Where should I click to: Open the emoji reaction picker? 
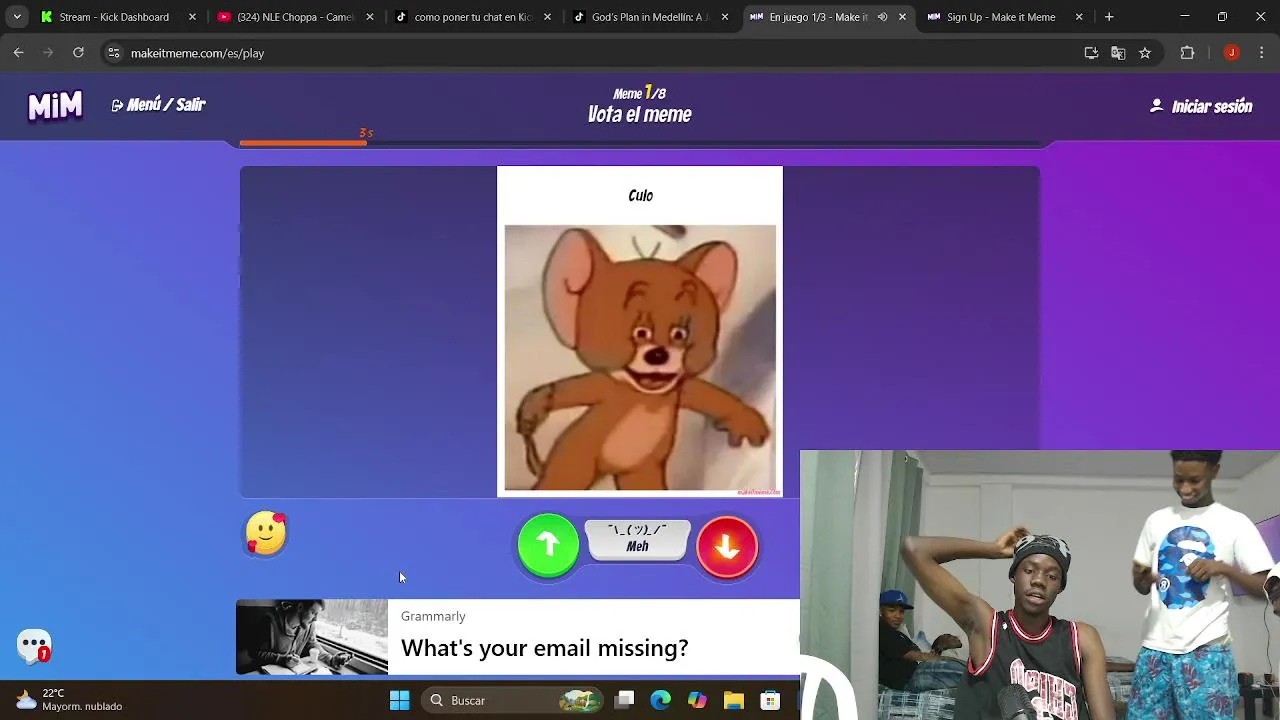[266, 534]
